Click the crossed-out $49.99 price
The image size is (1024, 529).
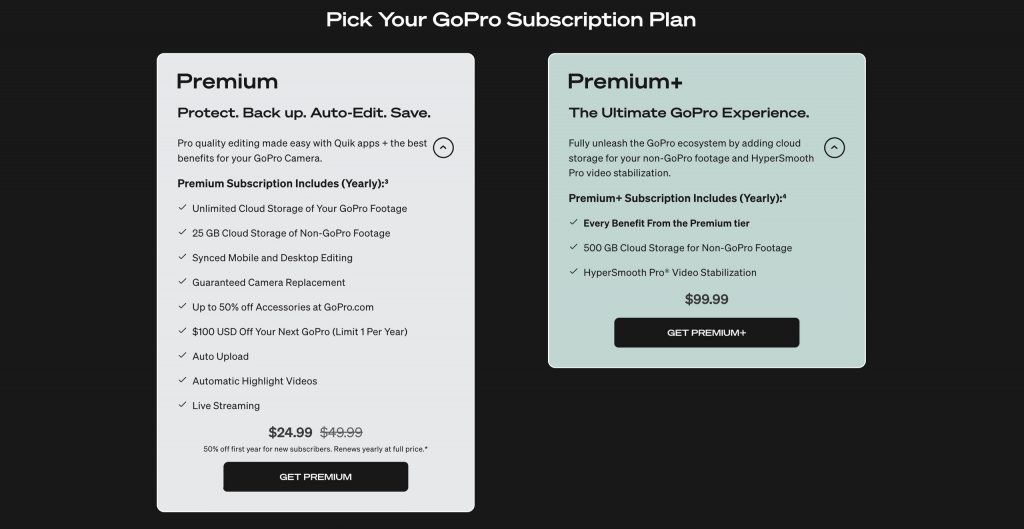coord(341,432)
